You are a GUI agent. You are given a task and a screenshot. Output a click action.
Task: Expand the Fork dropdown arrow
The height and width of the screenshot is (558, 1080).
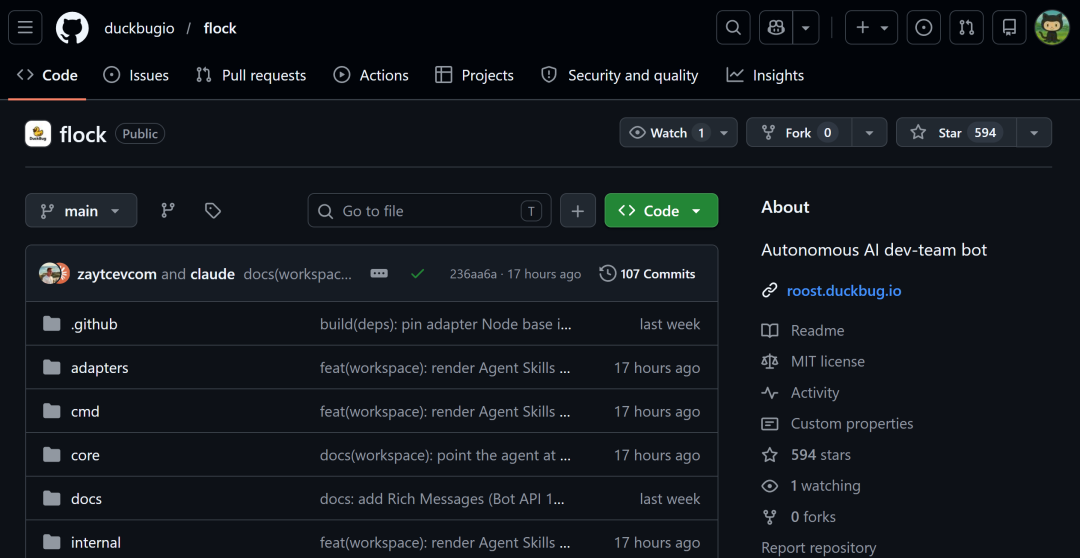tap(869, 133)
